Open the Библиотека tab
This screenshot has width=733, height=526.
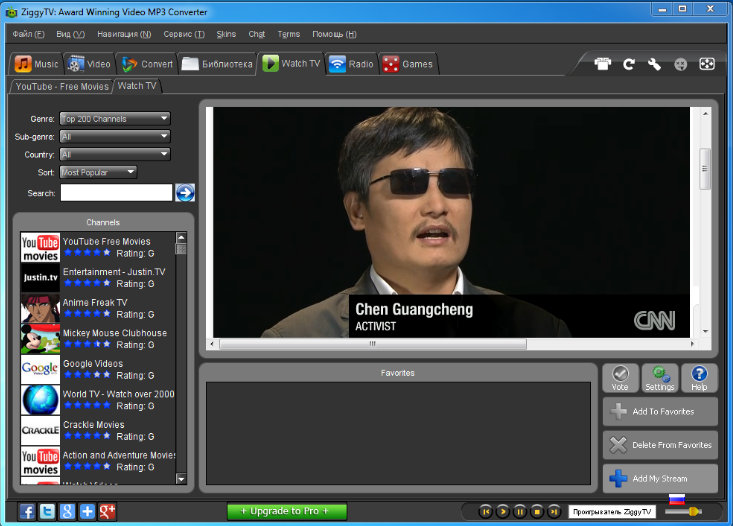217,64
